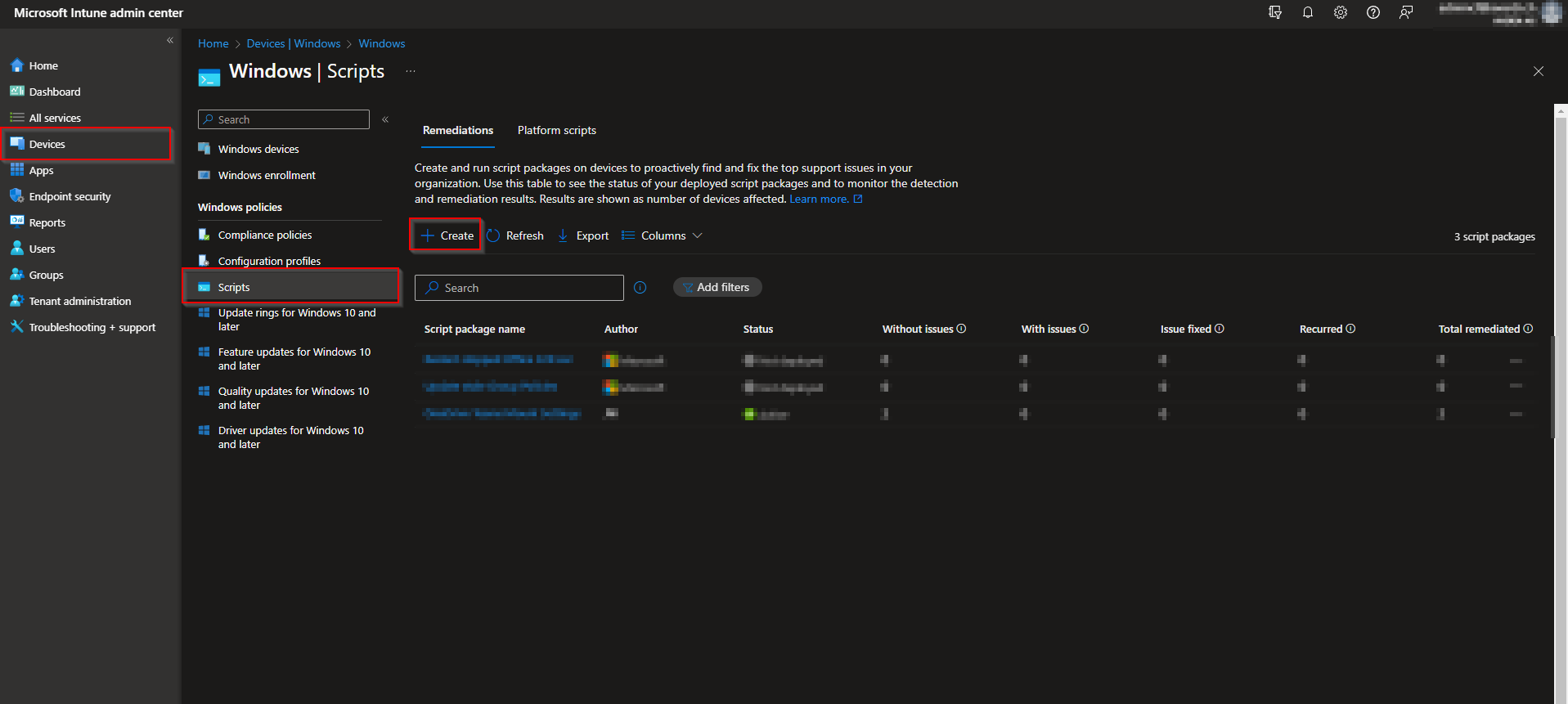Collapse the Windows resource menu pane
Screen dimensions: 1568x704
(x=385, y=119)
